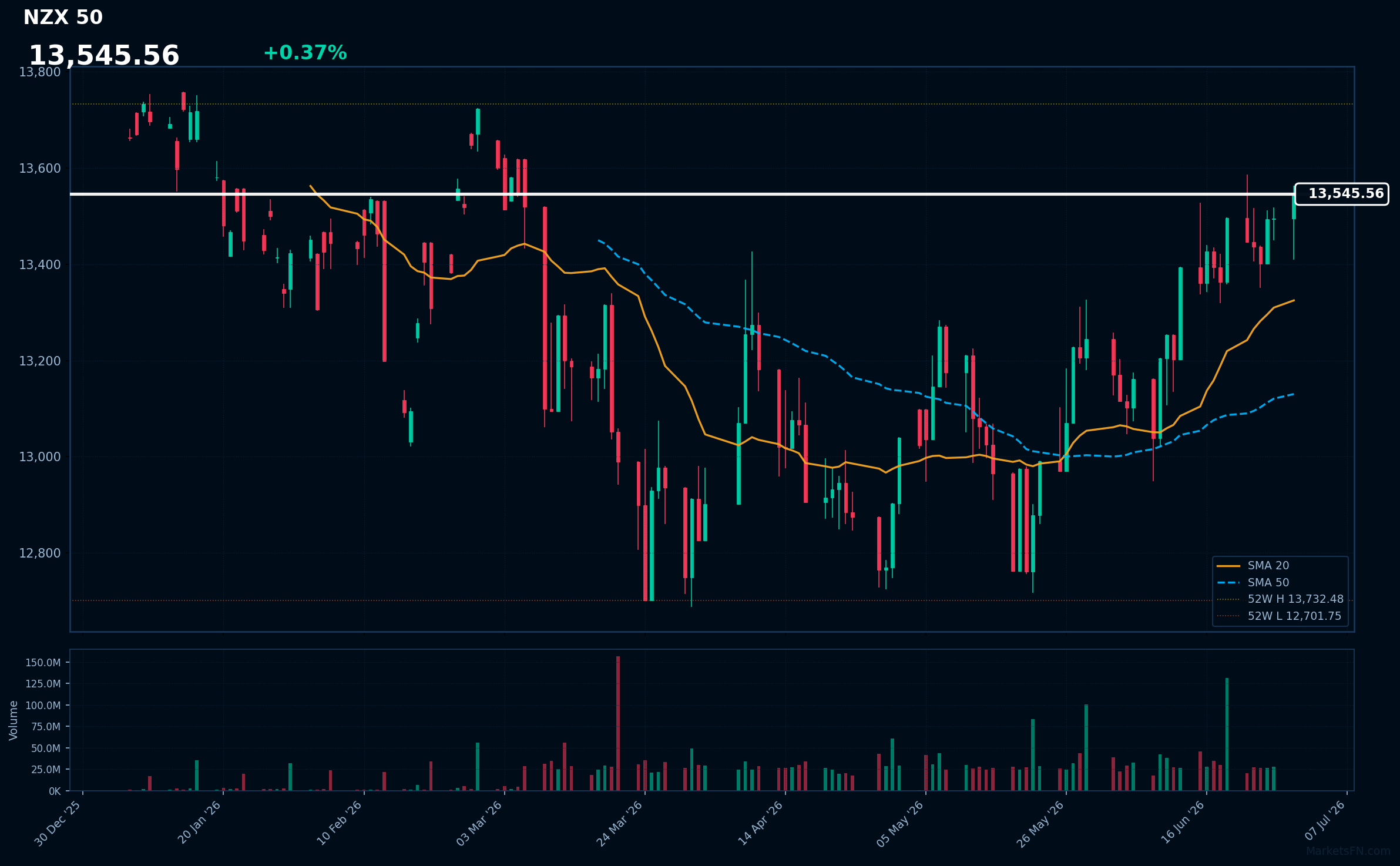
Task: Click the NZX 50 chart title
Action: [x=63, y=18]
